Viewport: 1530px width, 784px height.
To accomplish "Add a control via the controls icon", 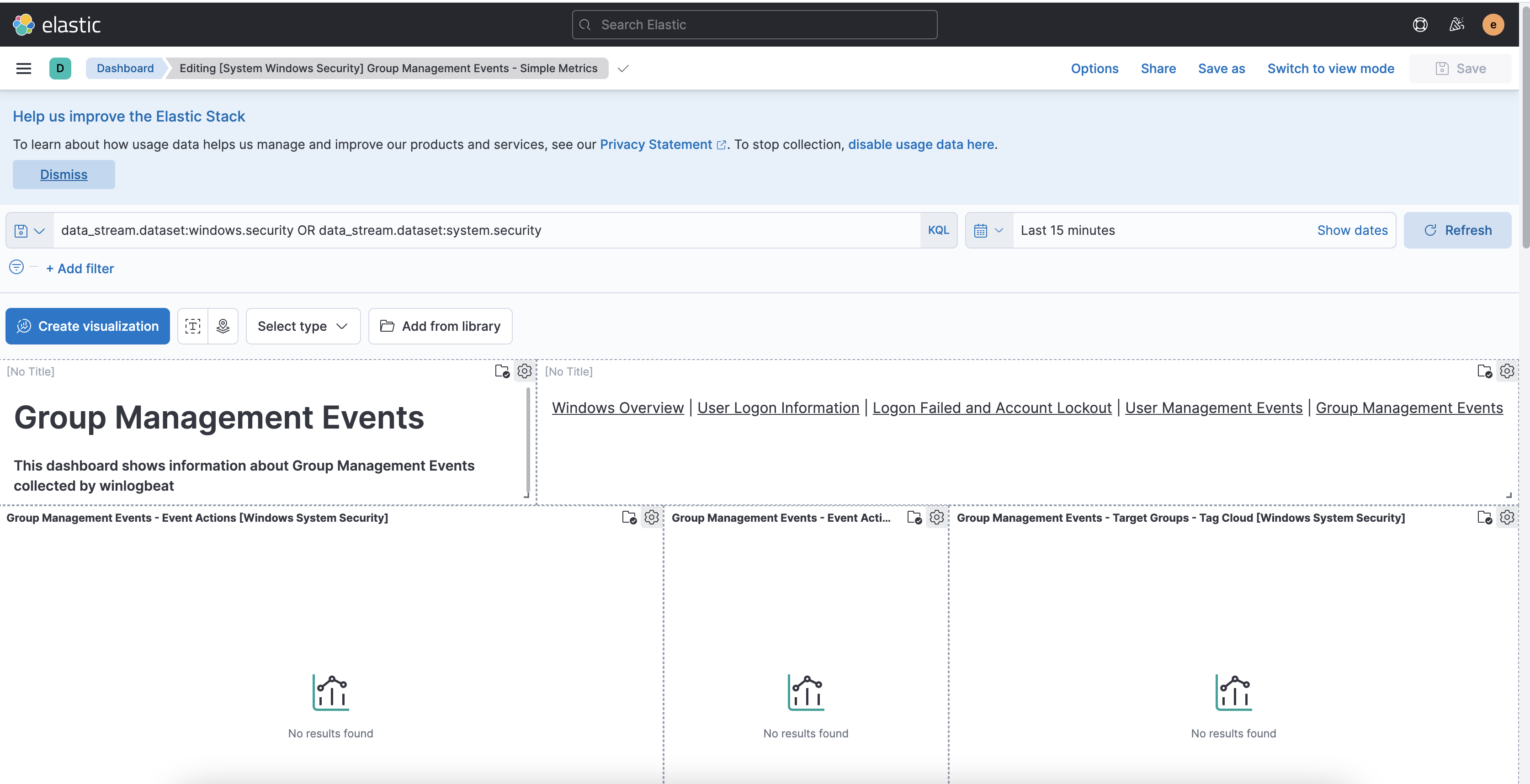I will [x=223, y=326].
